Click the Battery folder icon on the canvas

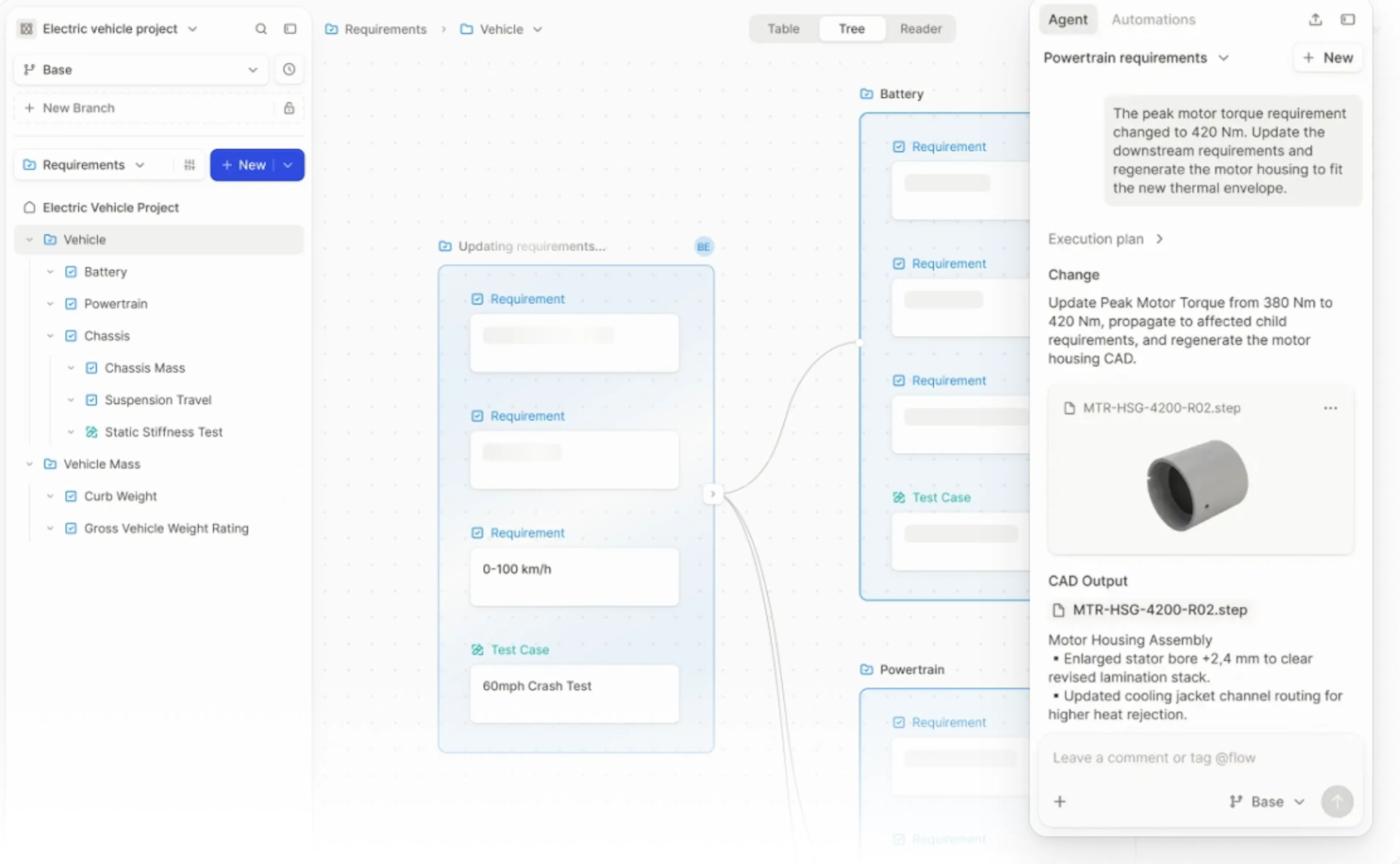866,94
